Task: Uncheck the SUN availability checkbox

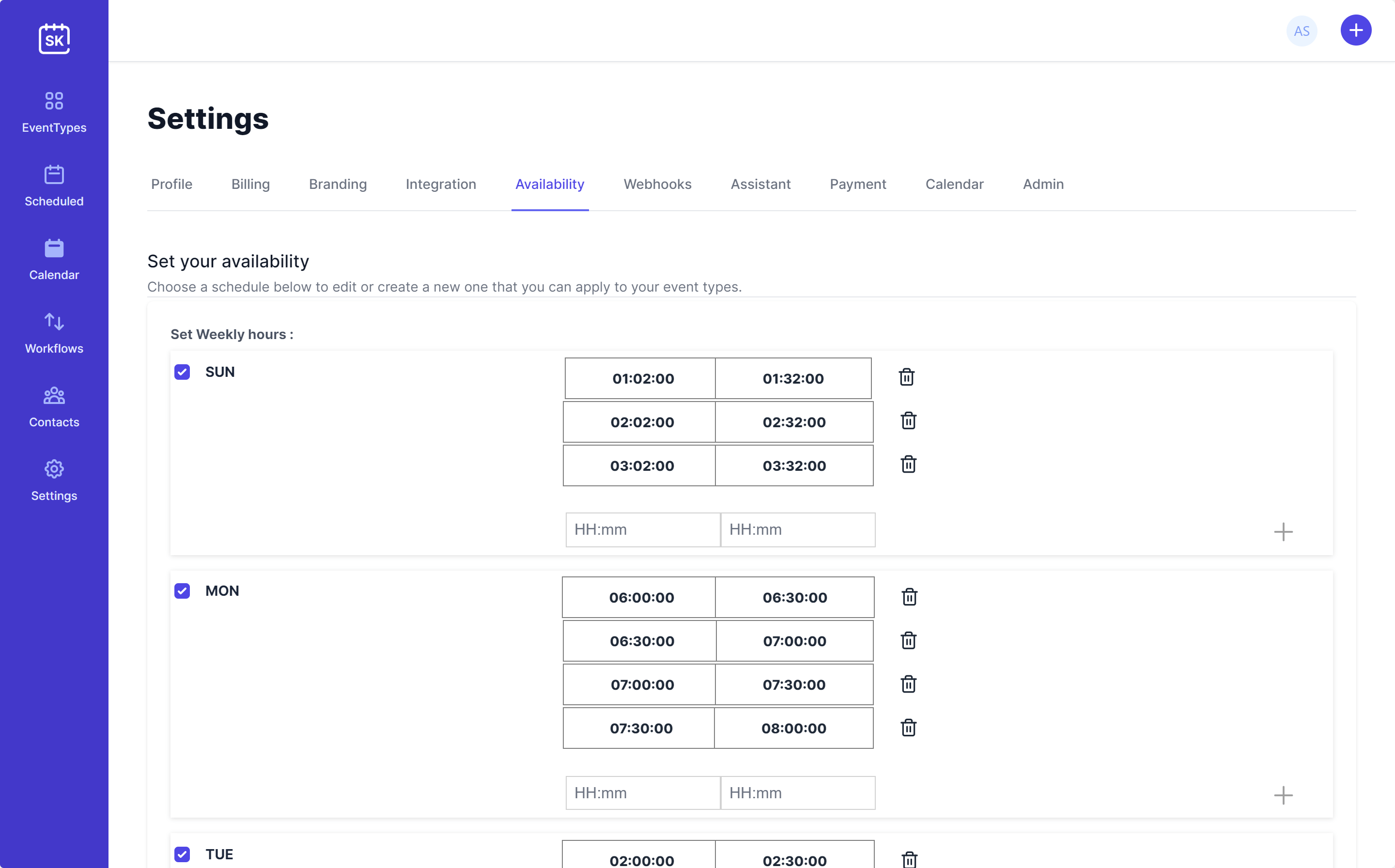Action: tap(182, 372)
